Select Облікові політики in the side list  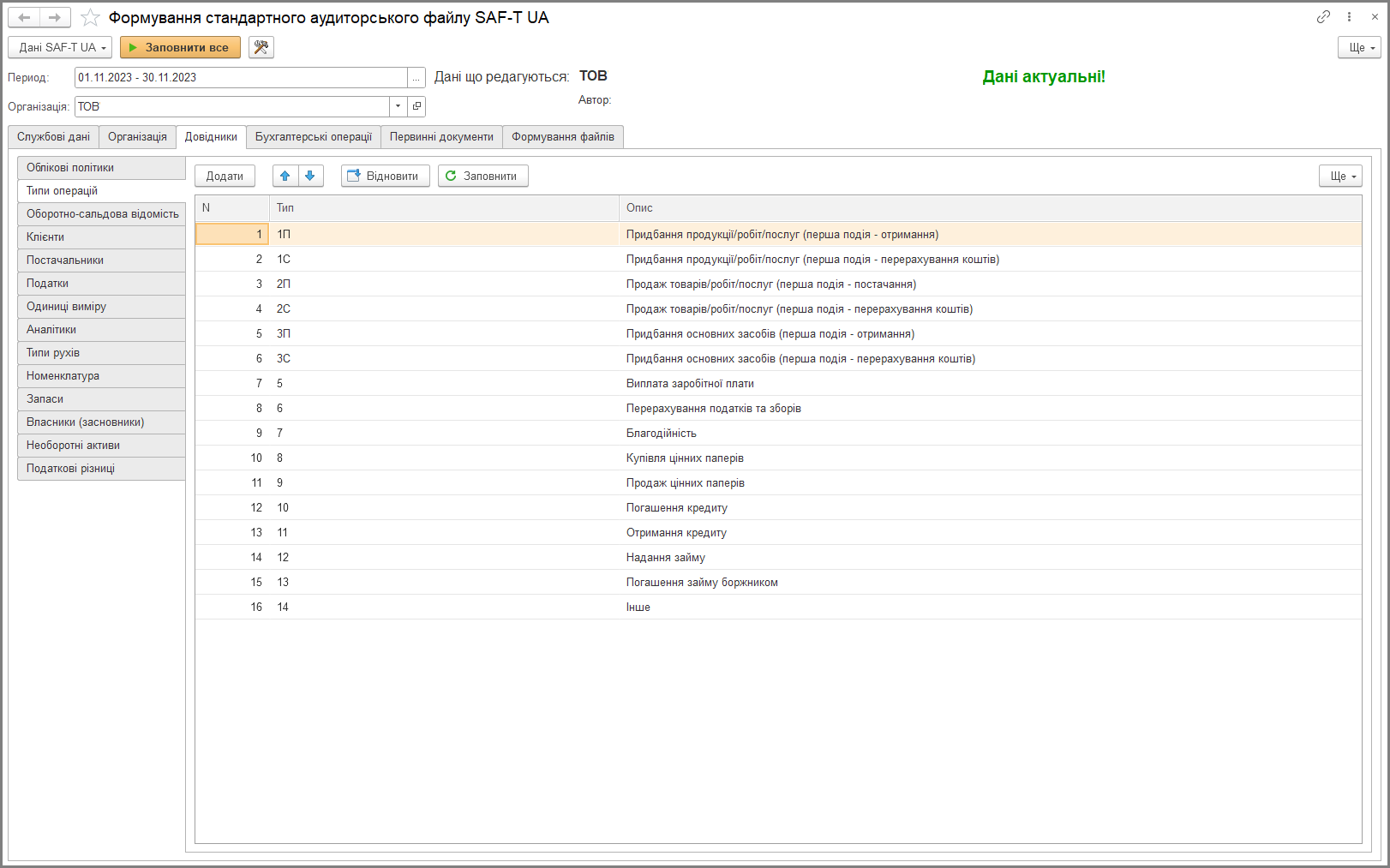(x=101, y=168)
